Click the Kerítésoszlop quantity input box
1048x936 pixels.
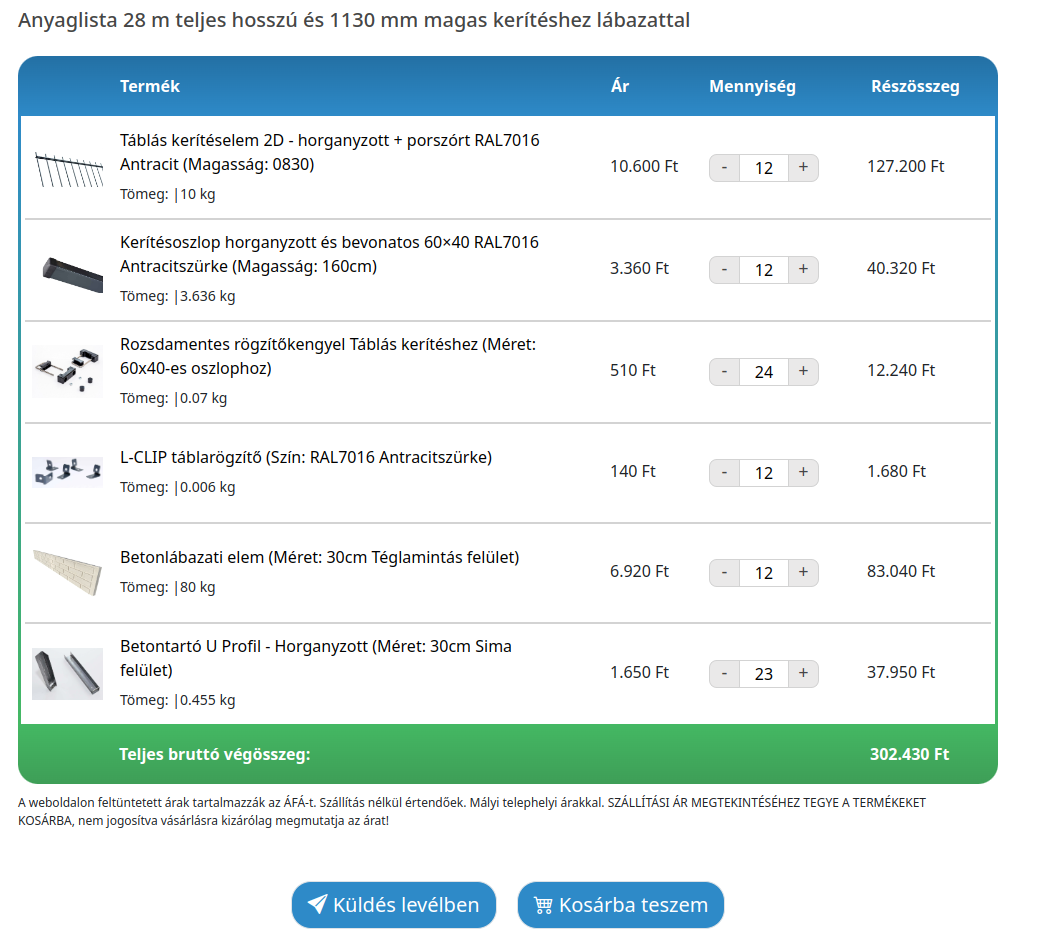[764, 270]
